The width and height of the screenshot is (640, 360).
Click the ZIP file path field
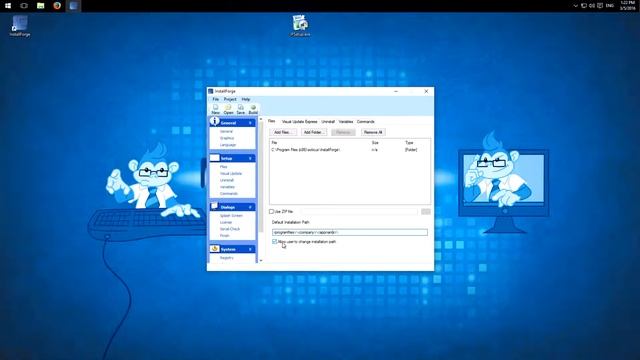[359, 211]
